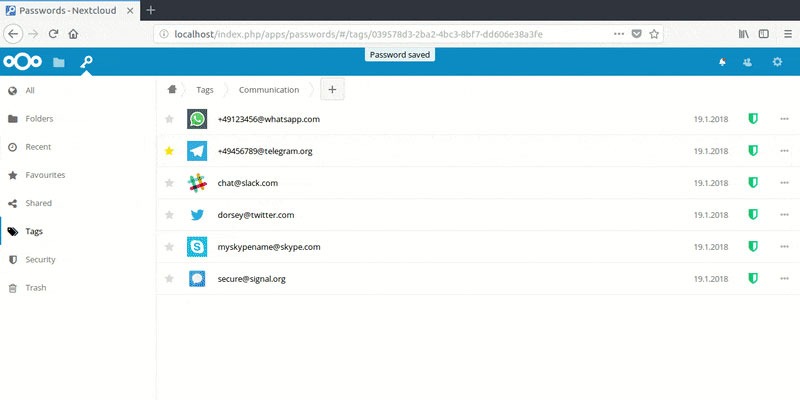Open more options for secure@signal.org
This screenshot has width=800, height=400.
coord(784,279)
